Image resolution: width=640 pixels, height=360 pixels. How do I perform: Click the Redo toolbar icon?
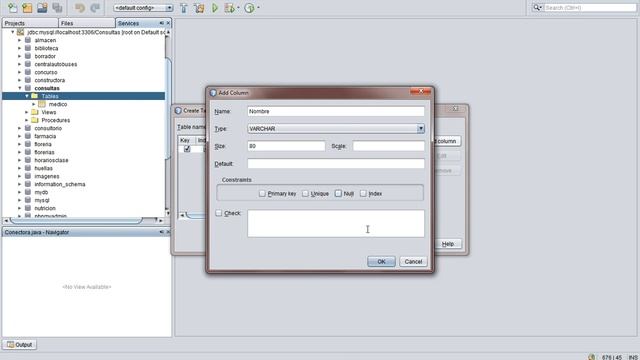click(x=95, y=7)
